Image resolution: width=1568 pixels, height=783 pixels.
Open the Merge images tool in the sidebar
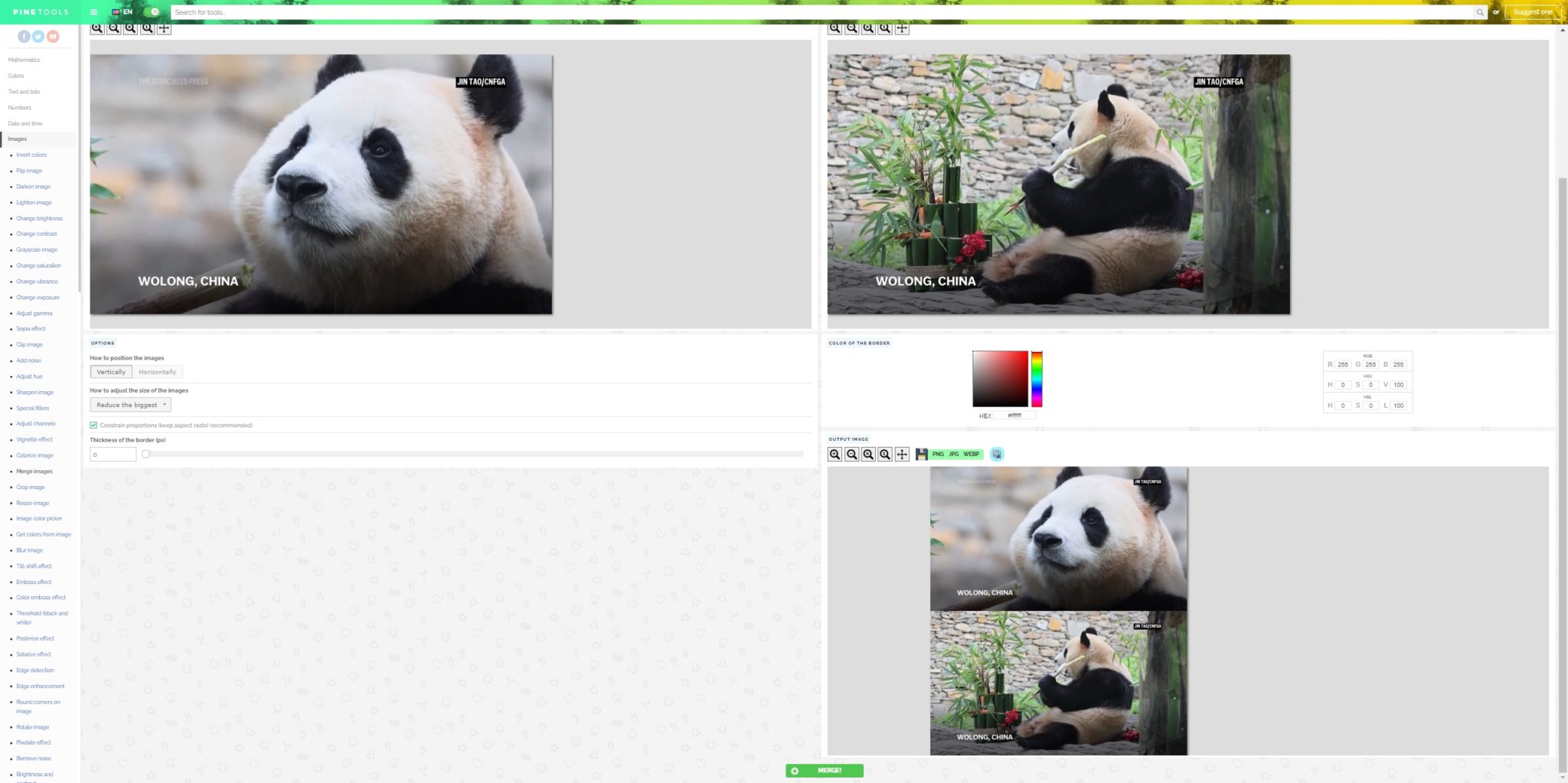(34, 471)
